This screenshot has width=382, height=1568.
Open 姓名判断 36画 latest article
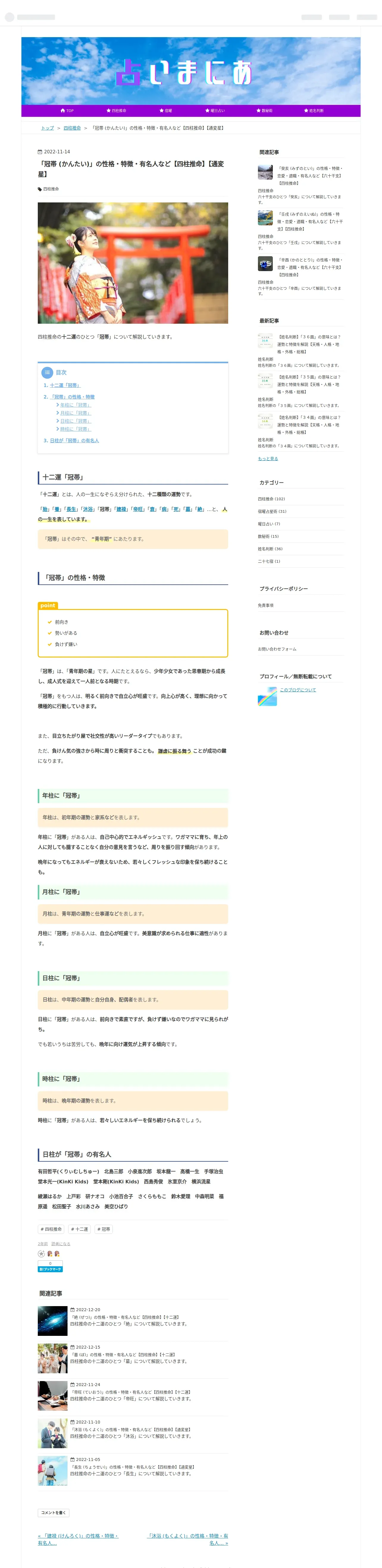tap(309, 345)
